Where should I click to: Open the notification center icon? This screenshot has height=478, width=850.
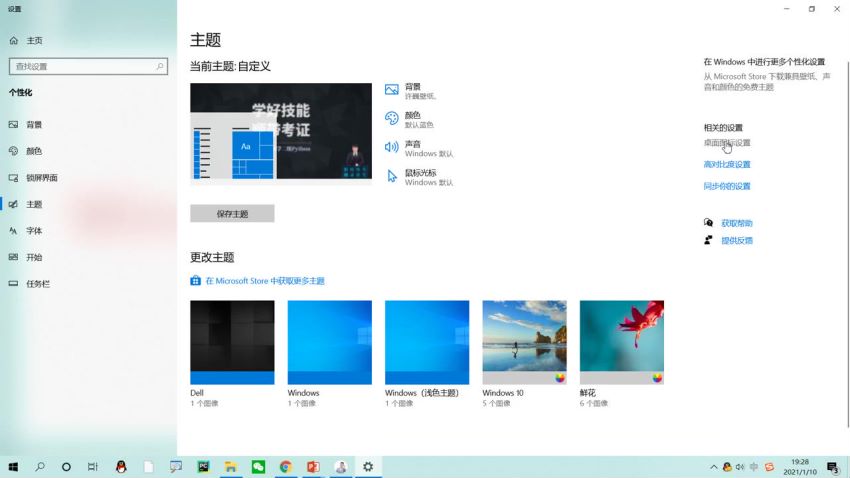833,467
